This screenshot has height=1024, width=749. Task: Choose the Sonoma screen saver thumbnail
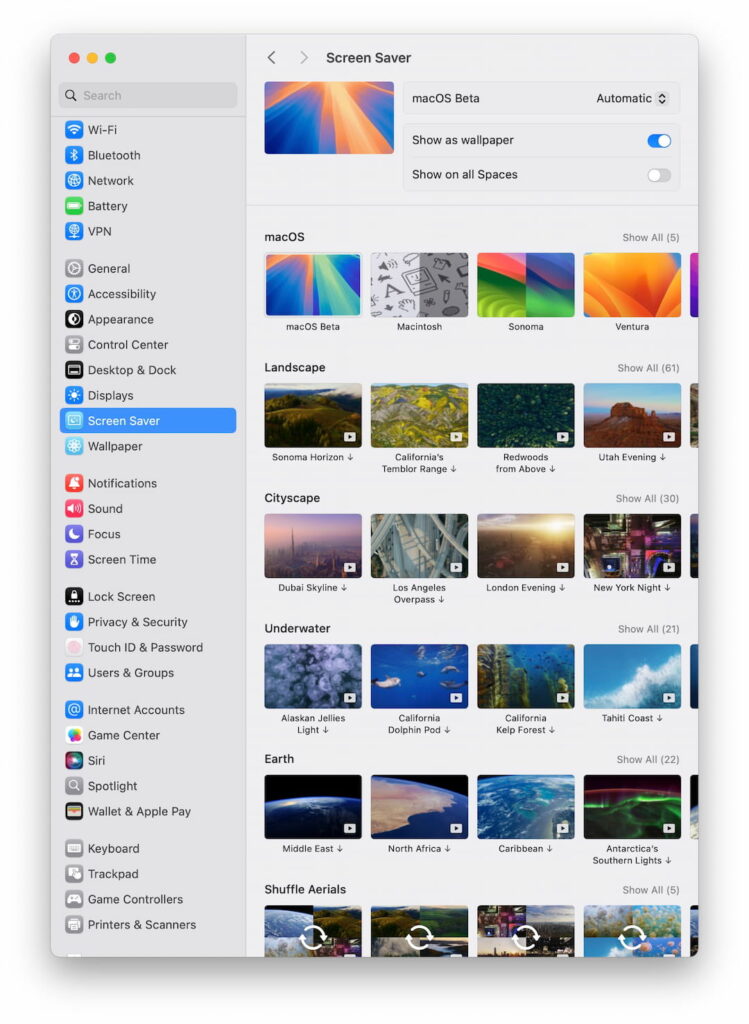(x=526, y=285)
